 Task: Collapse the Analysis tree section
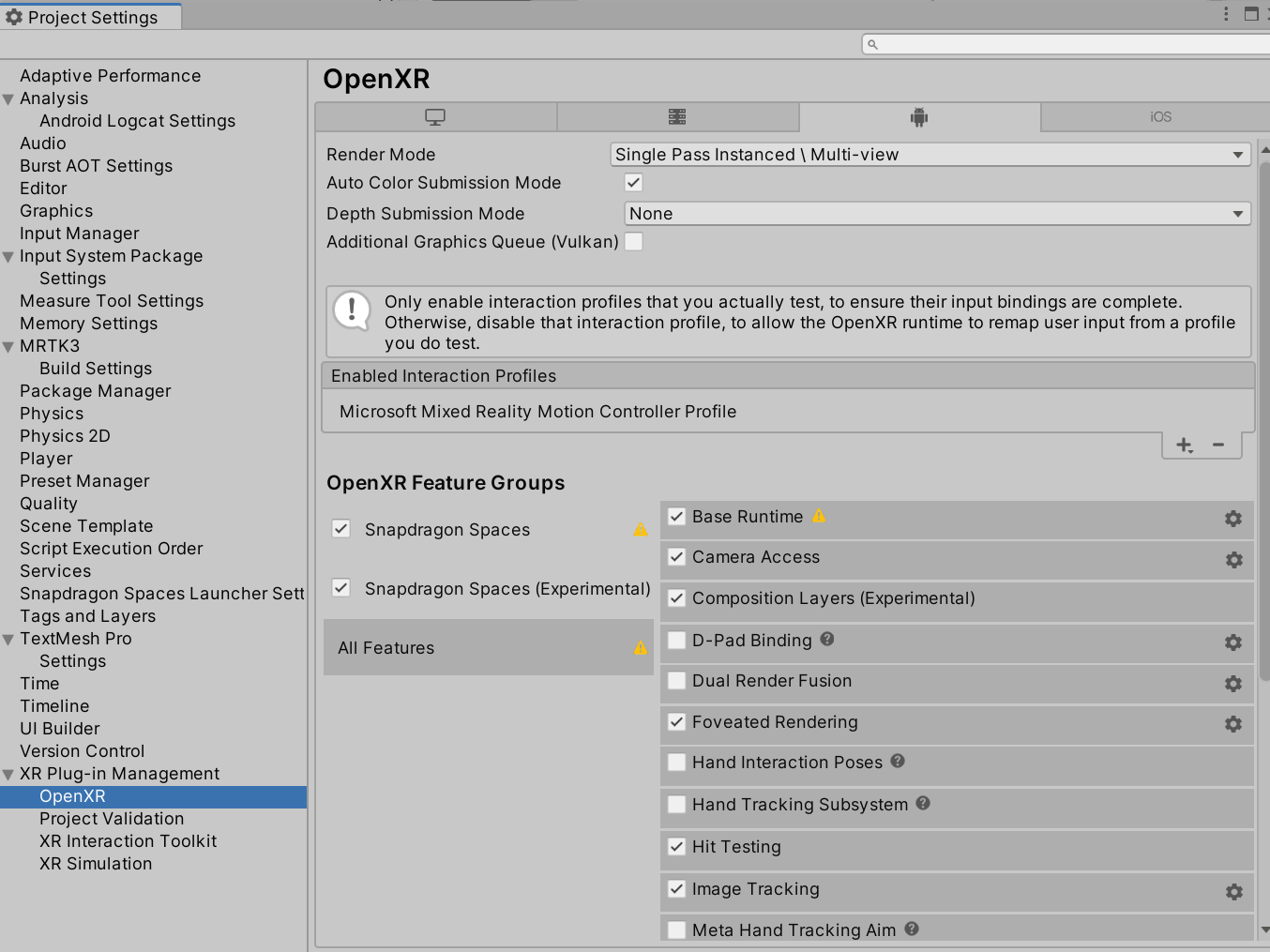[8, 99]
